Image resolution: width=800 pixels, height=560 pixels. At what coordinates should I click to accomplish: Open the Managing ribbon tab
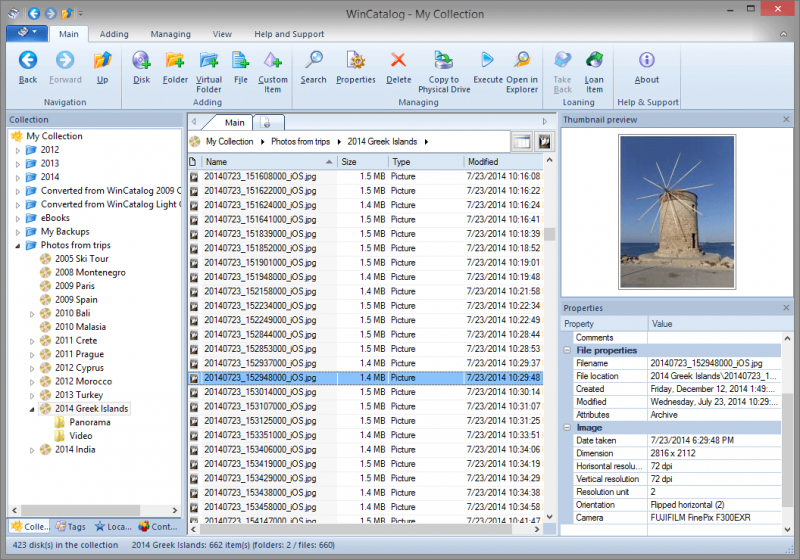pyautogui.click(x=170, y=34)
